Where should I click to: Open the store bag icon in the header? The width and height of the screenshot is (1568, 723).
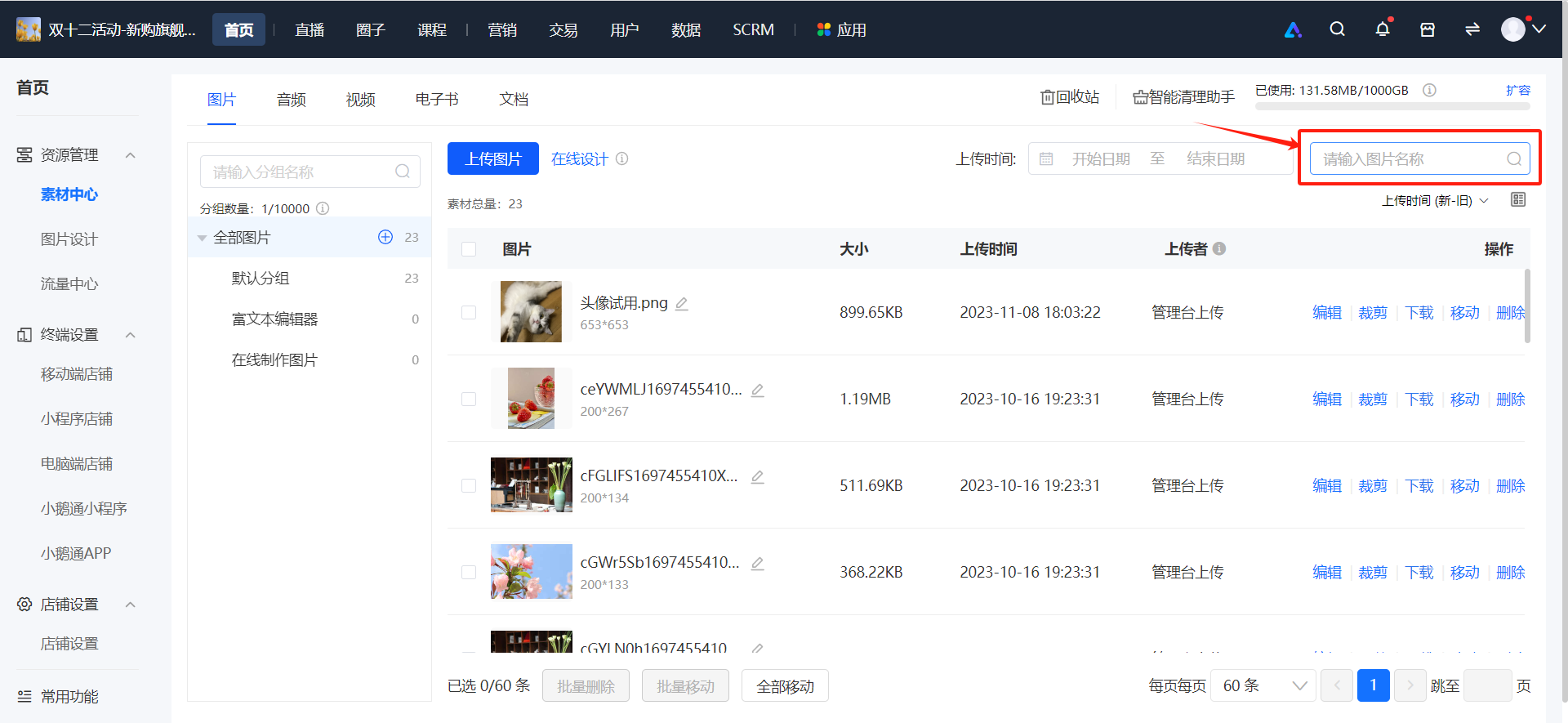pyautogui.click(x=1428, y=29)
